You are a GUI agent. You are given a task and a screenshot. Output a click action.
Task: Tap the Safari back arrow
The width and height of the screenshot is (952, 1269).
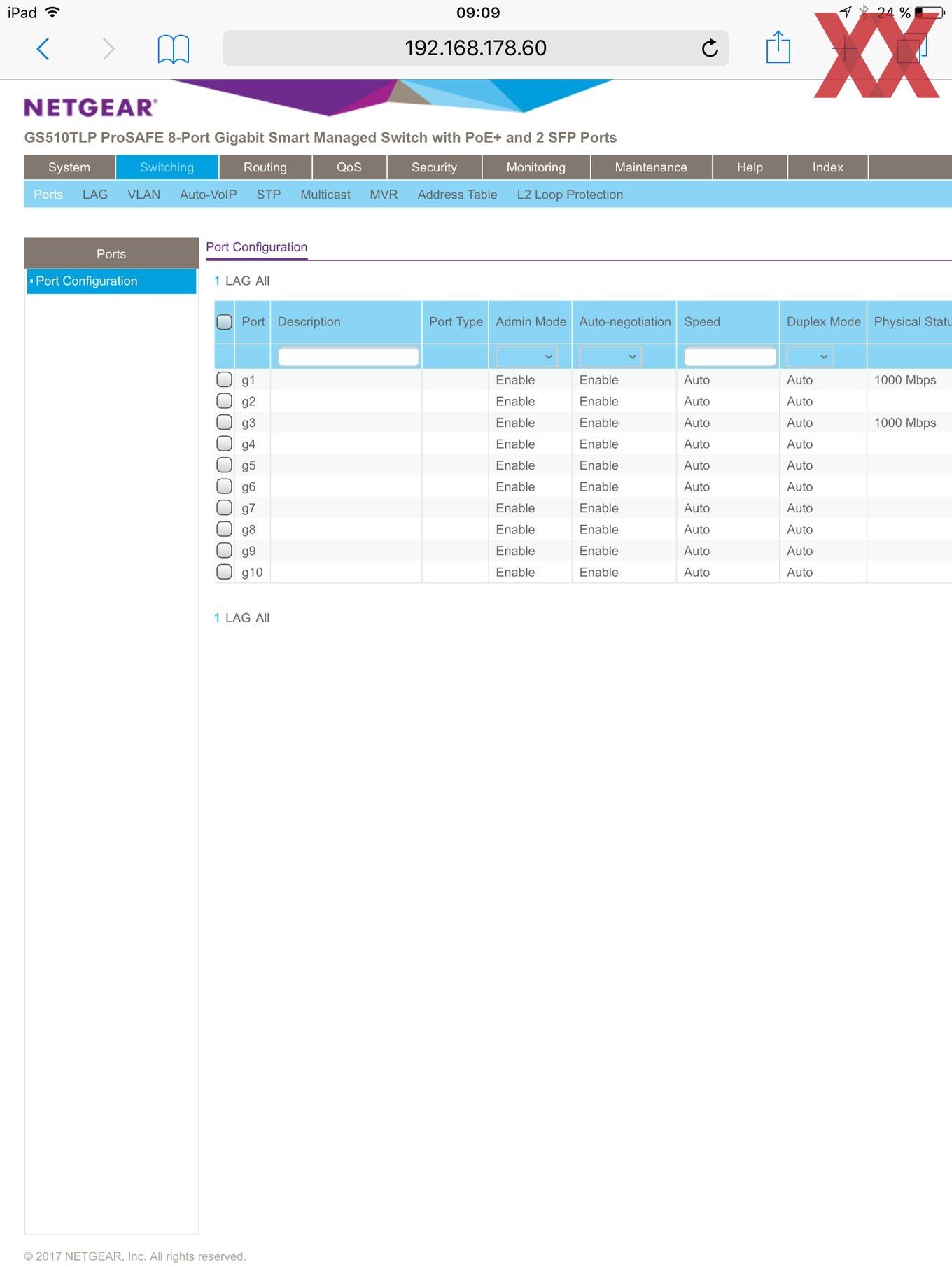coord(43,49)
